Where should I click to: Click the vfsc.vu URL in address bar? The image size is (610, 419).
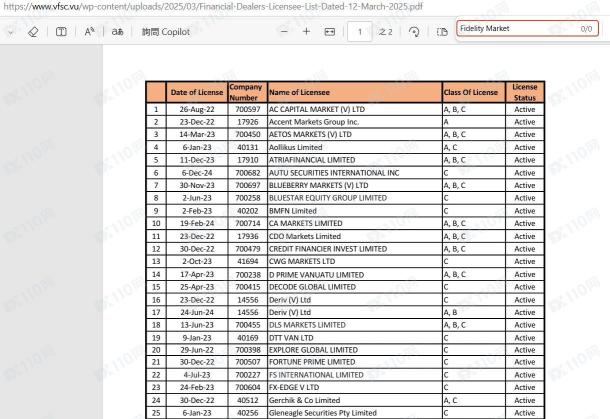(x=213, y=7)
